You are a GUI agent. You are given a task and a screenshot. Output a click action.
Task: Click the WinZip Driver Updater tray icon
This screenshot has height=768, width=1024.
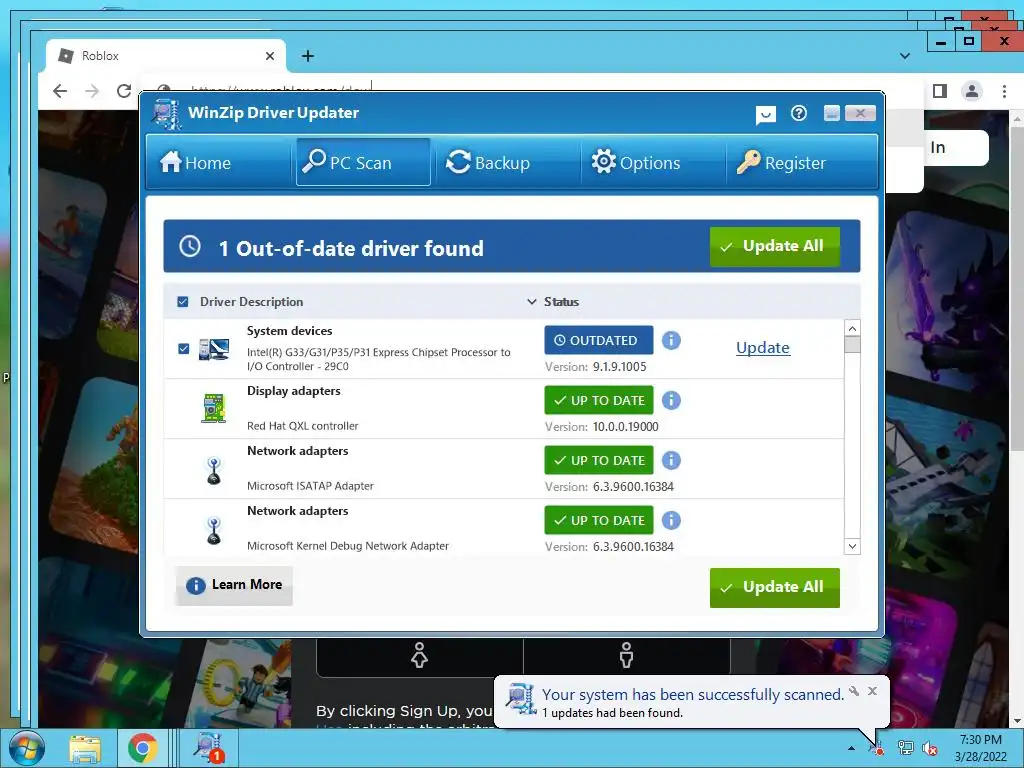pos(877,748)
